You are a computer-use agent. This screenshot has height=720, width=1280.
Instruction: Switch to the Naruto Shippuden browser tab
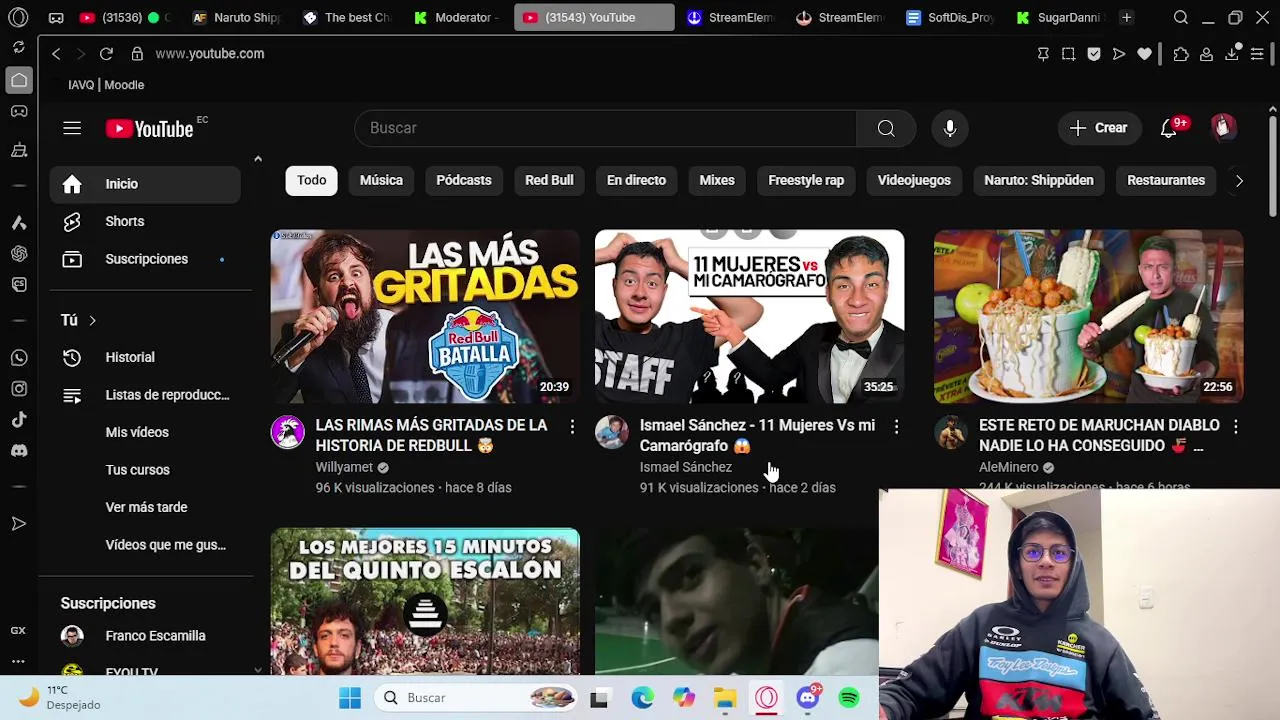coord(238,18)
